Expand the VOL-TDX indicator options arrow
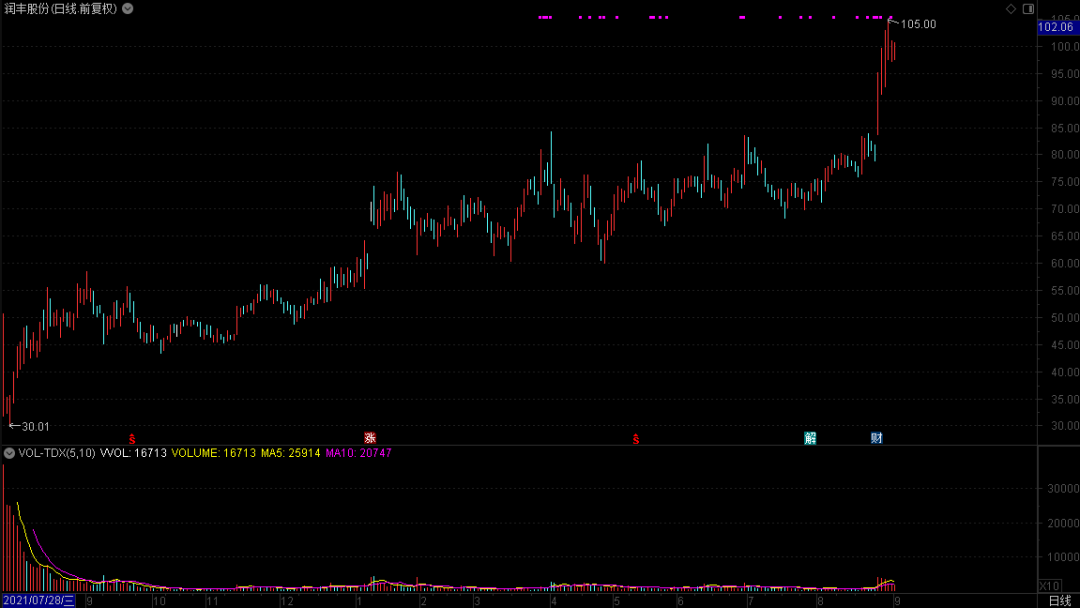The width and height of the screenshot is (1080, 608). point(9,453)
